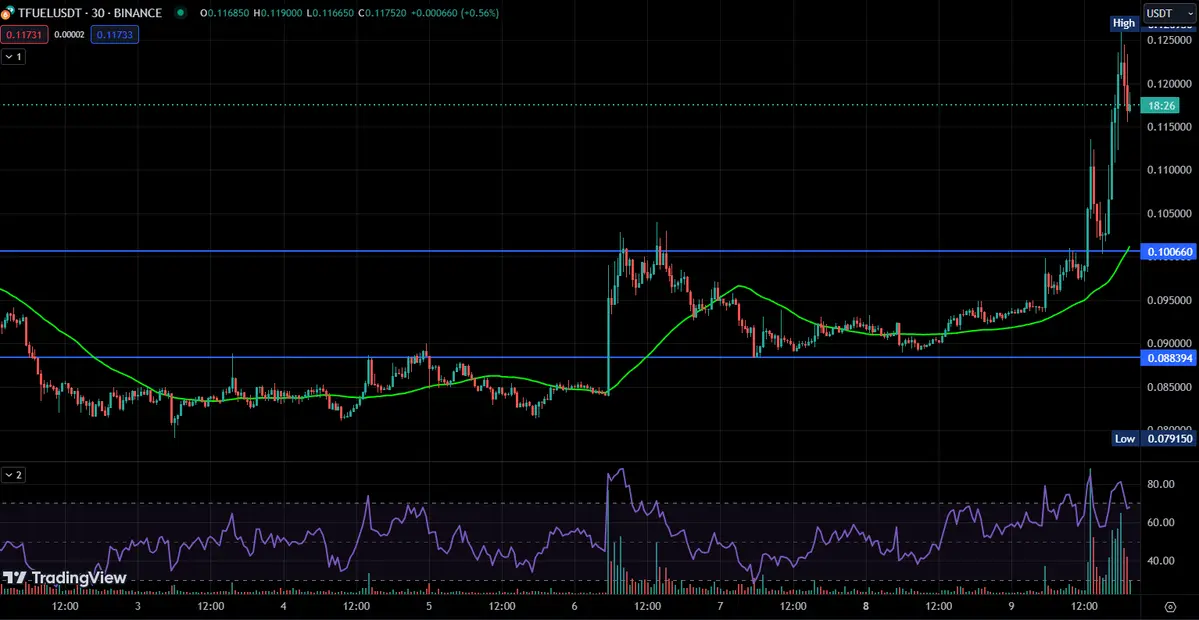Screen dimensions: 1199x620
Task: Click the 80.00 RSI axis label
Action: pos(1163,484)
